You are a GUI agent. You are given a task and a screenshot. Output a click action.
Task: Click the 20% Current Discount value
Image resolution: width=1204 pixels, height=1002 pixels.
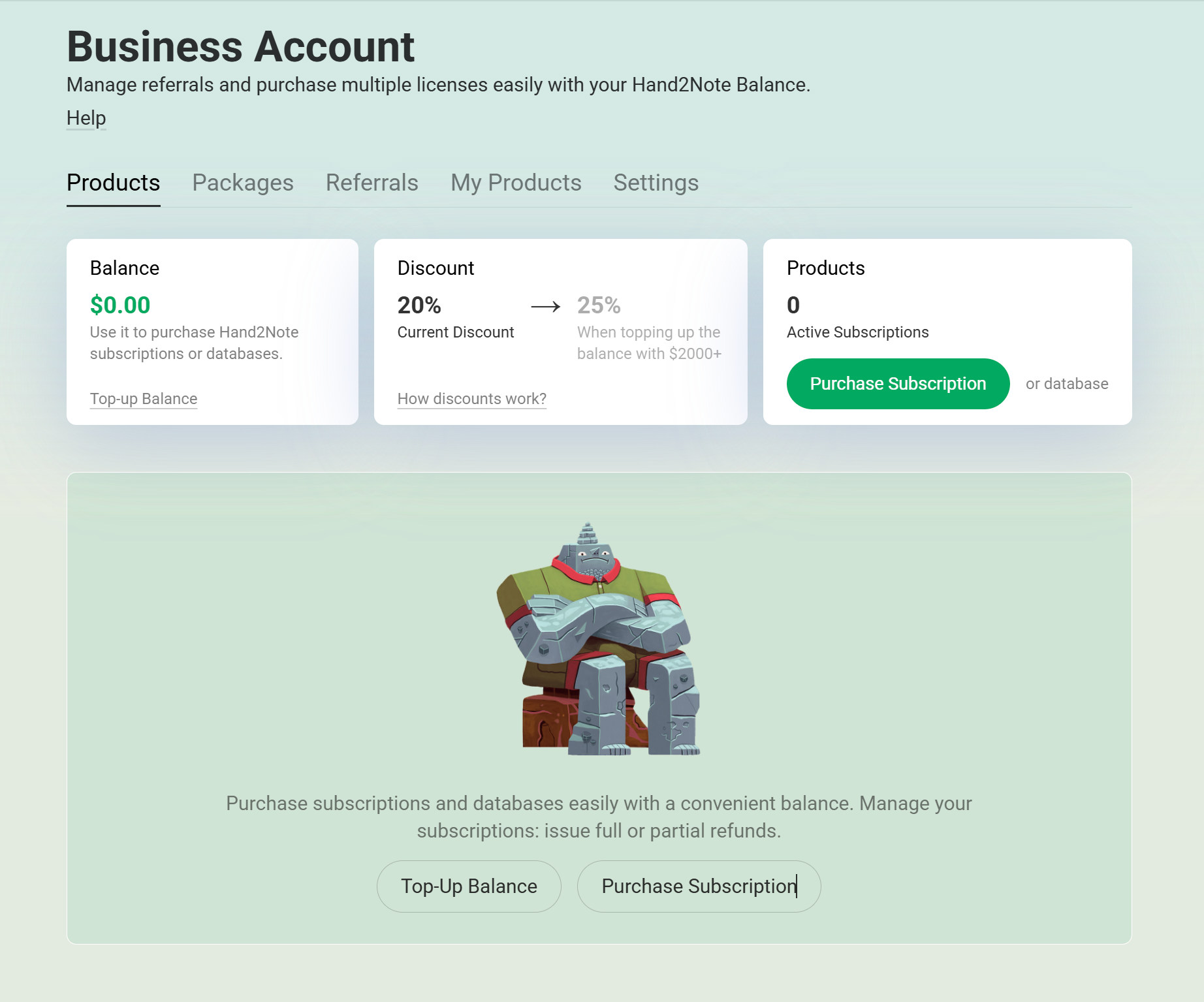point(419,305)
